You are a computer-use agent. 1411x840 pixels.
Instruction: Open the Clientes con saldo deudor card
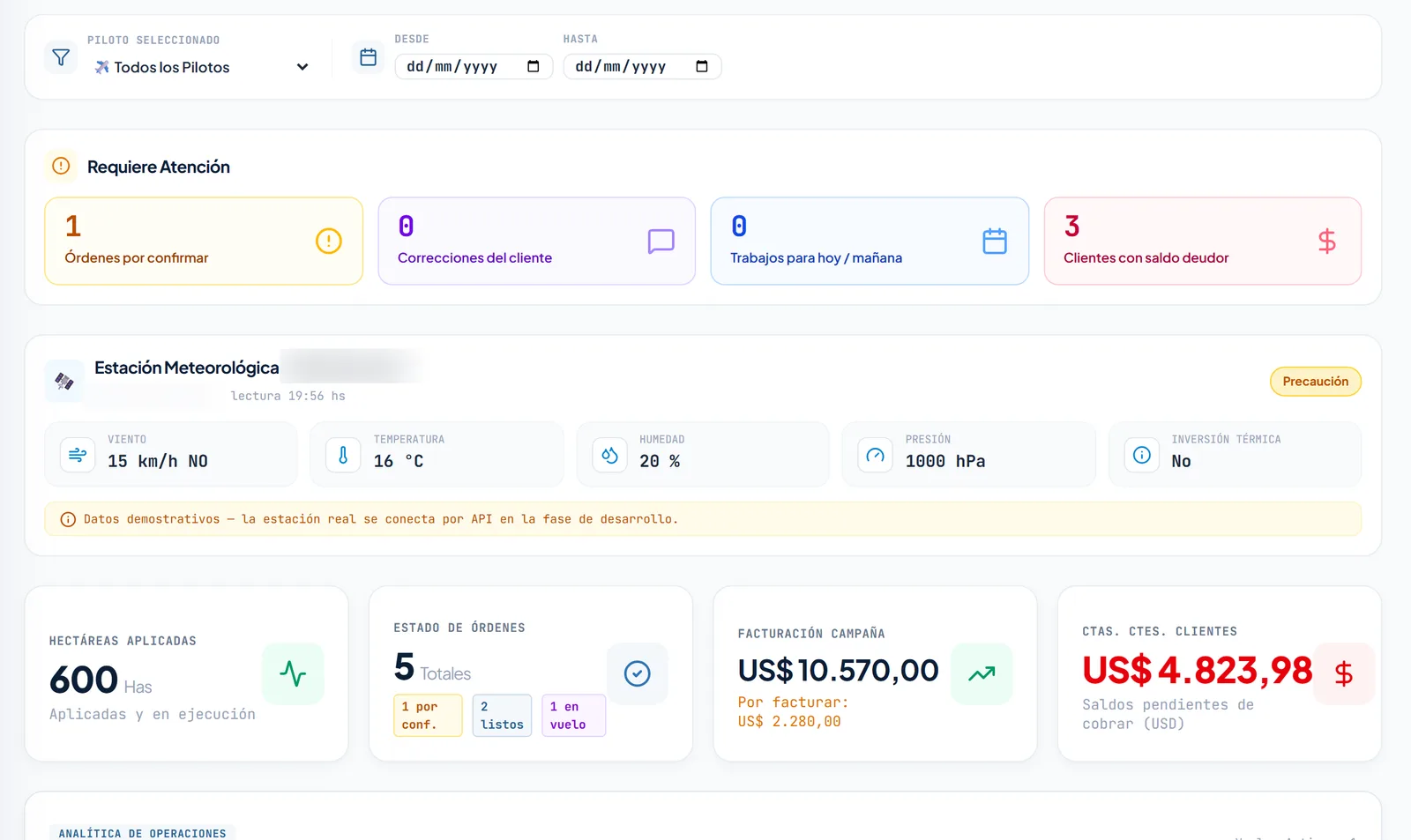pyautogui.click(x=1203, y=241)
